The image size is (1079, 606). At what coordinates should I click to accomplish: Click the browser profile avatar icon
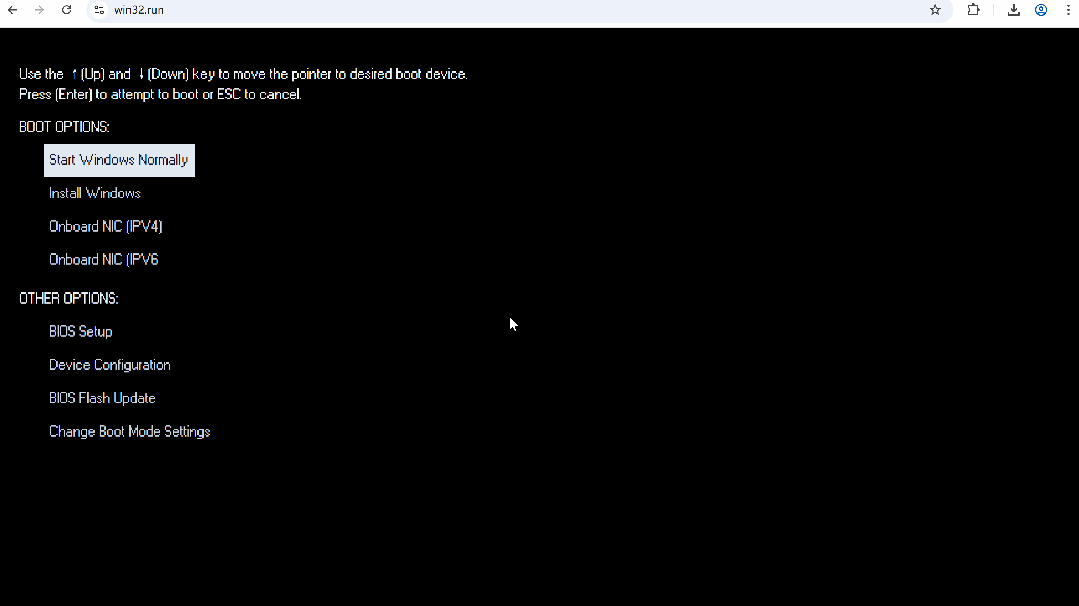pyautogui.click(x=1041, y=10)
